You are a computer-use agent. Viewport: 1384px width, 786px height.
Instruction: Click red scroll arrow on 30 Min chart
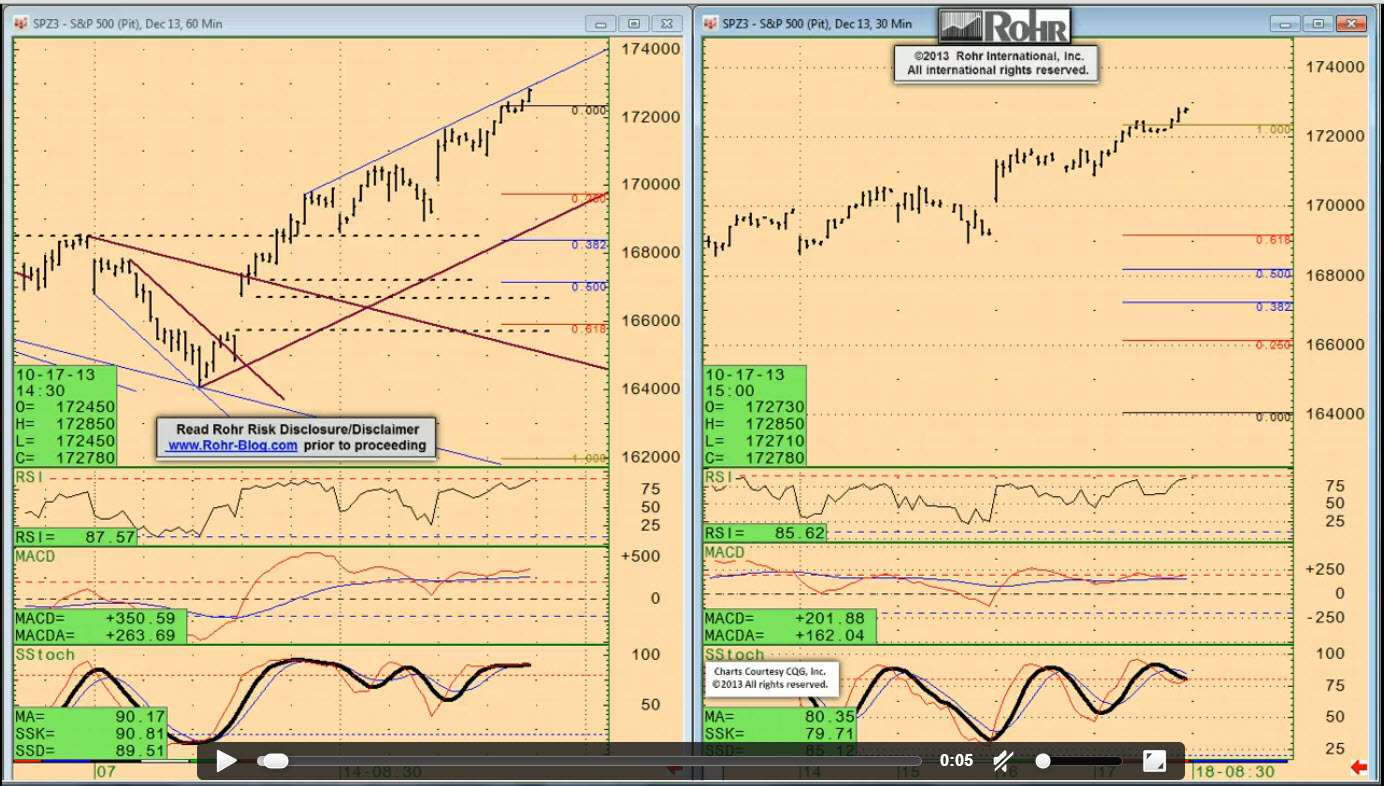(1358, 768)
